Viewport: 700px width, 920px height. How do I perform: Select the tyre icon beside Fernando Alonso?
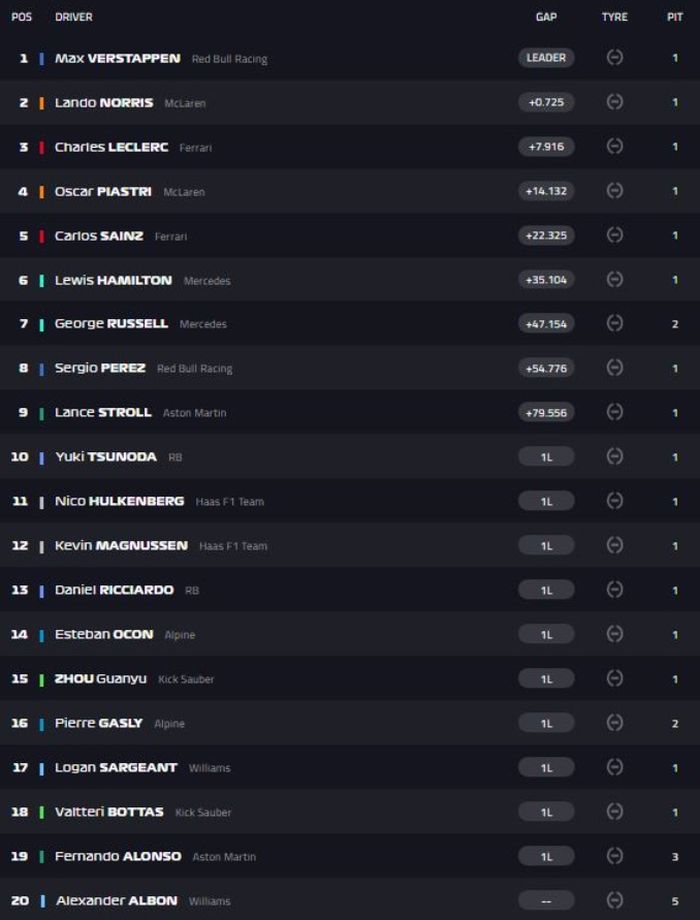[615, 856]
